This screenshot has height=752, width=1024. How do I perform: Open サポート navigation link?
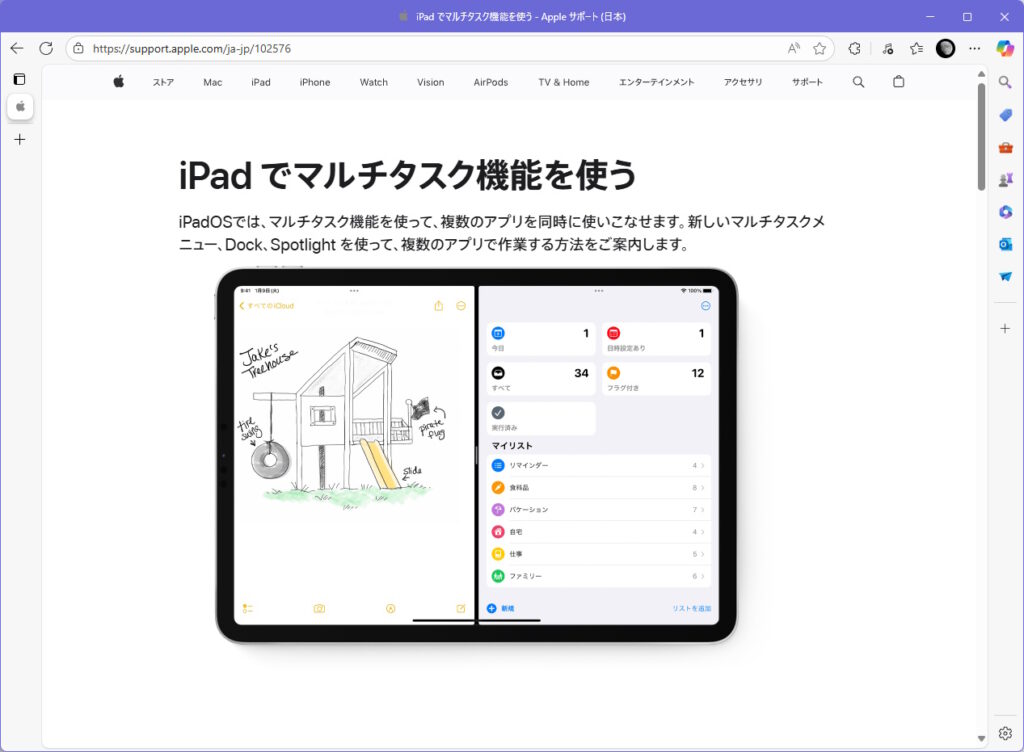coord(807,82)
